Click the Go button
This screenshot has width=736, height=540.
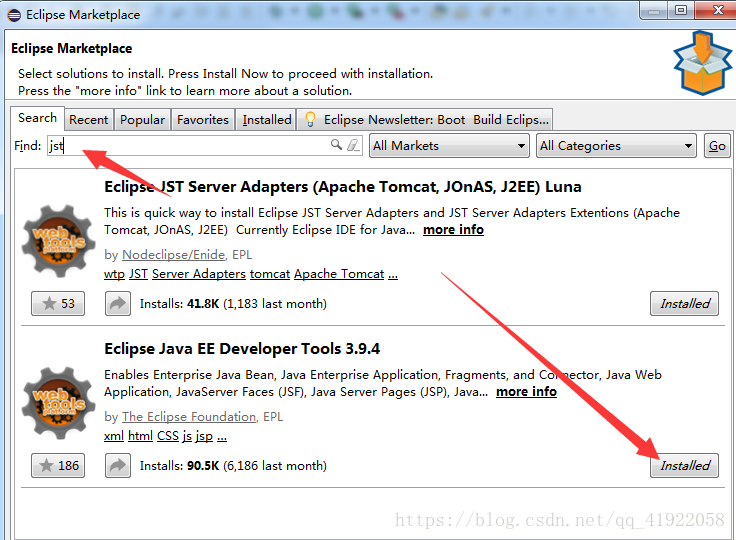[717, 146]
